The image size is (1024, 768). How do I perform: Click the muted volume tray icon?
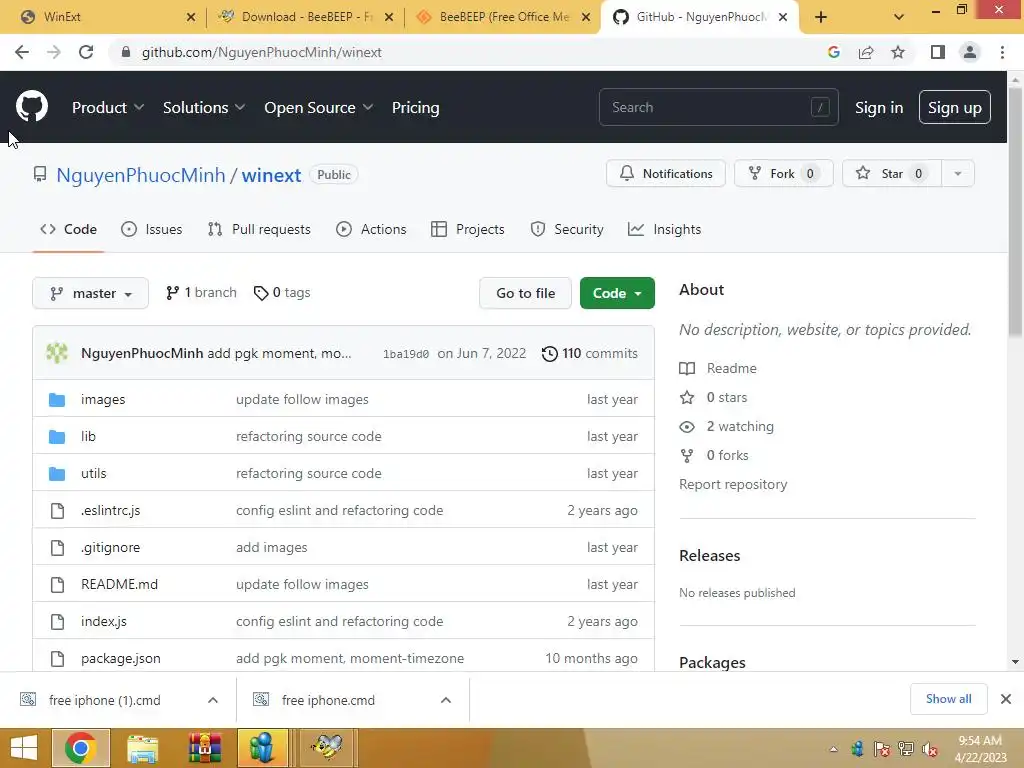pyautogui.click(x=930, y=749)
